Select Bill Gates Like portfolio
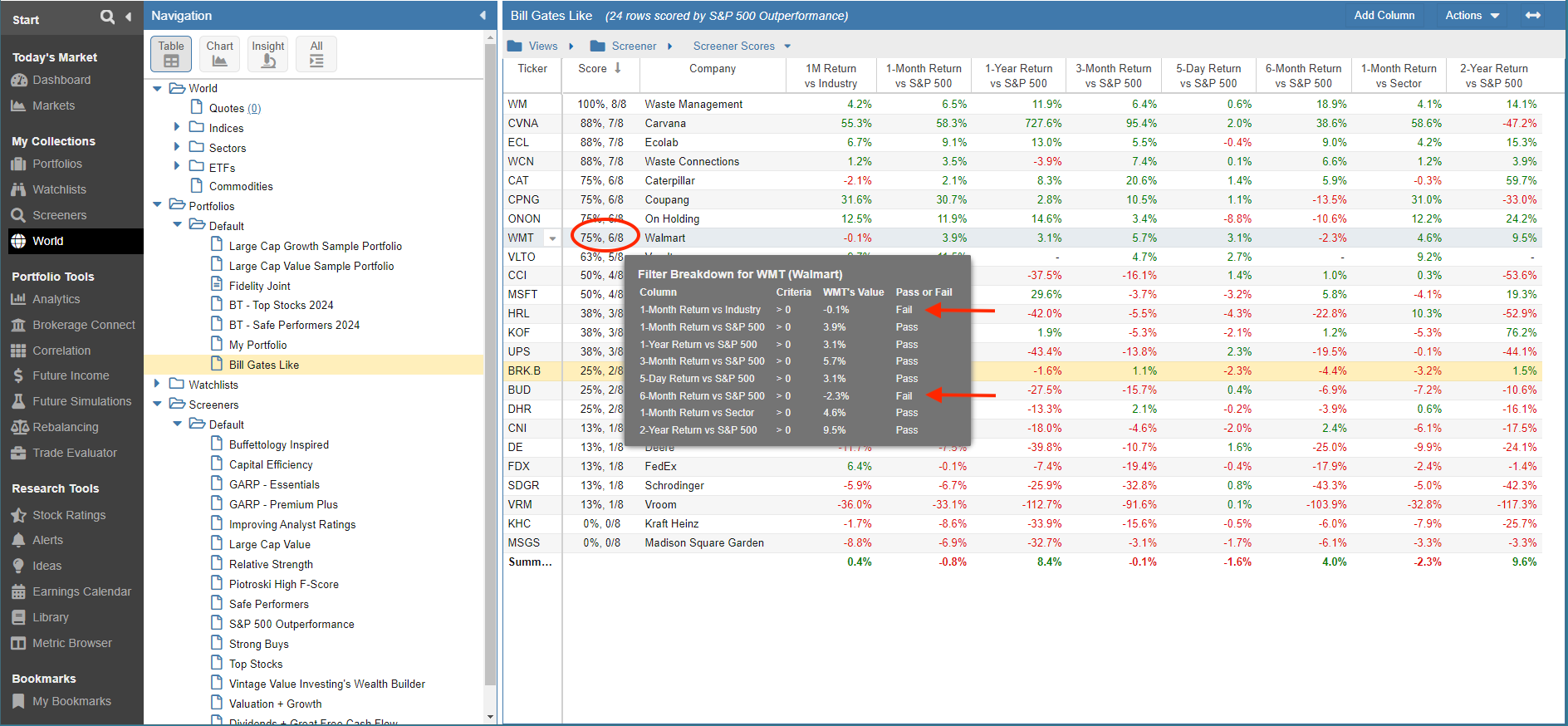1568x726 pixels. point(263,365)
